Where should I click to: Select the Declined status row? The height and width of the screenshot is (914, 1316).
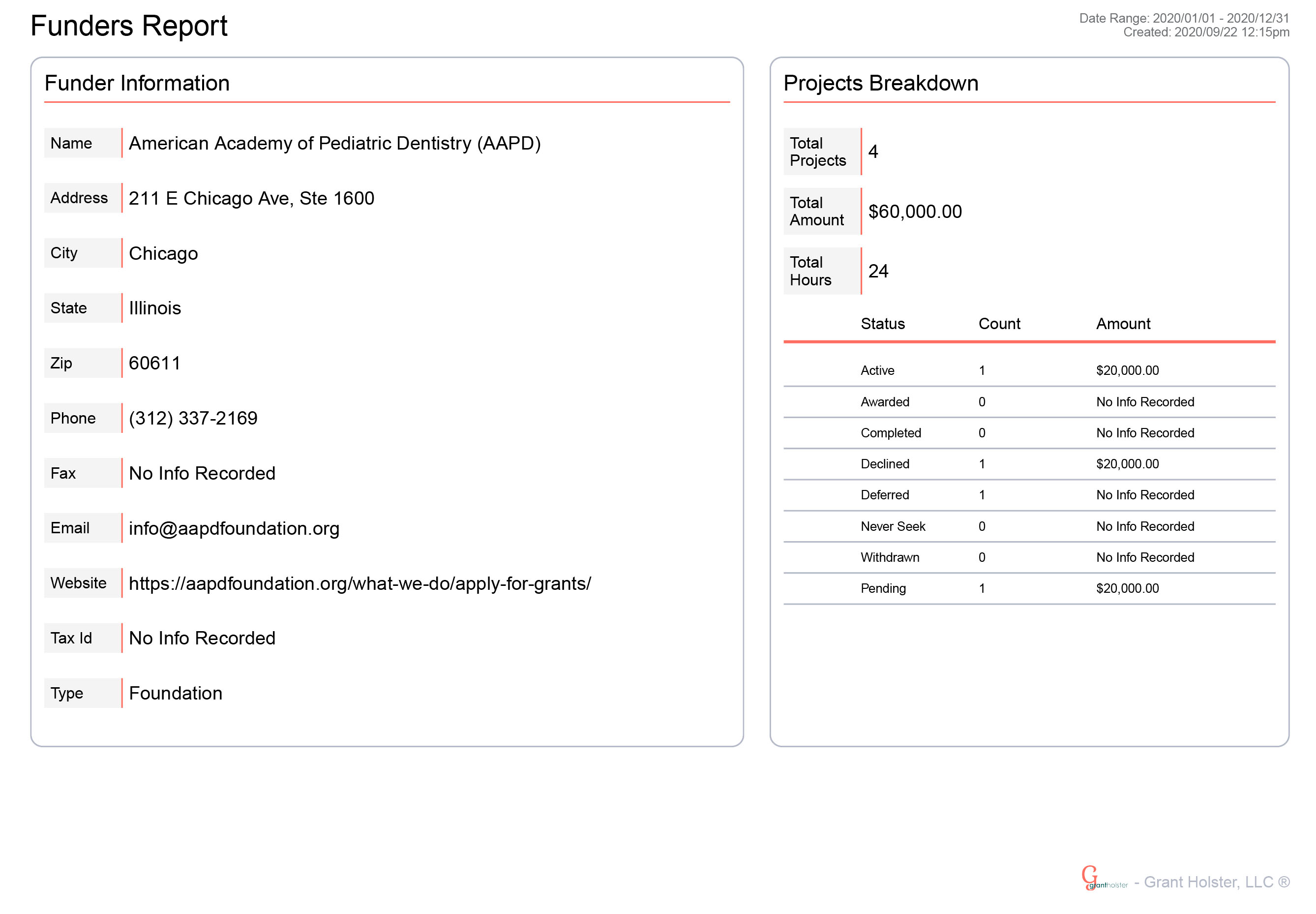click(884, 464)
